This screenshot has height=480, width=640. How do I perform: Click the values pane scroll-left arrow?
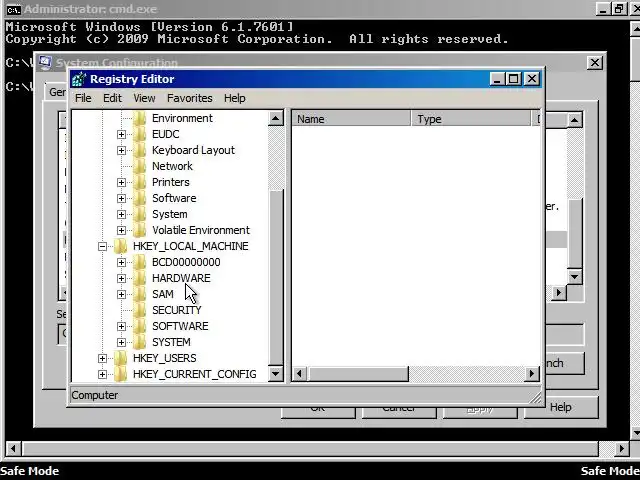[x=300, y=374]
